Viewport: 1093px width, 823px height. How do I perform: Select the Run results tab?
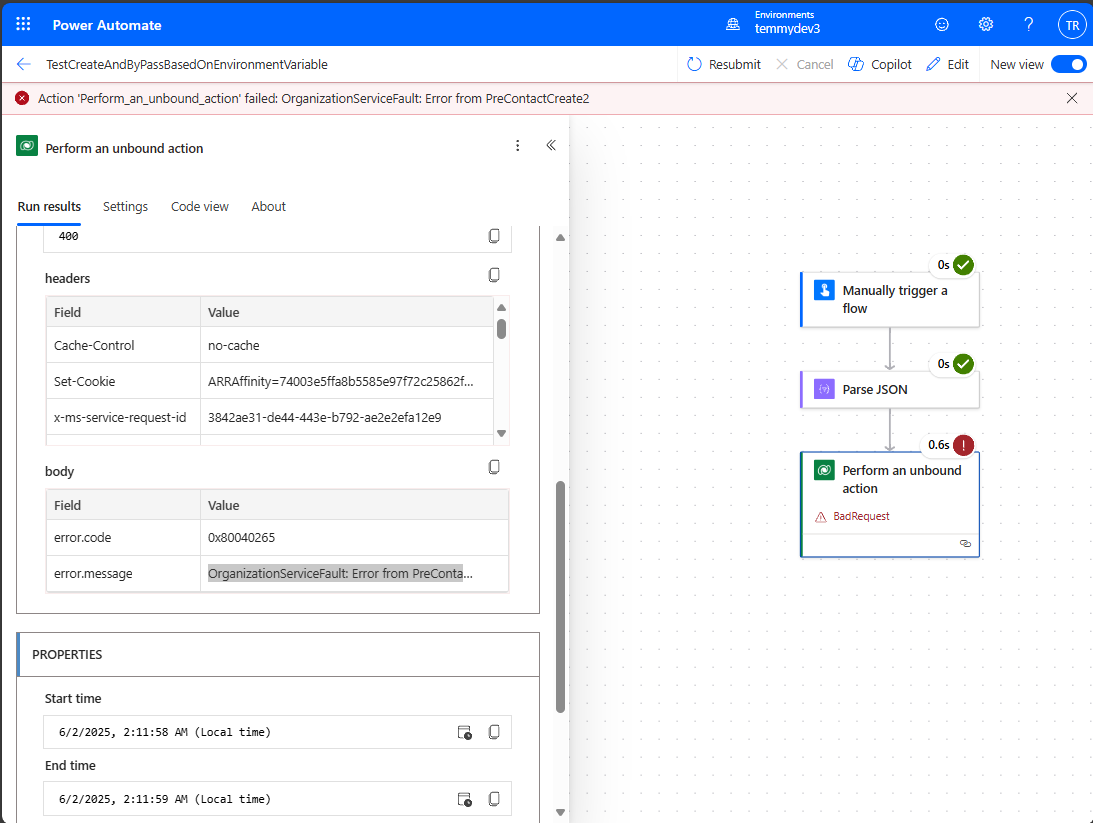point(49,206)
